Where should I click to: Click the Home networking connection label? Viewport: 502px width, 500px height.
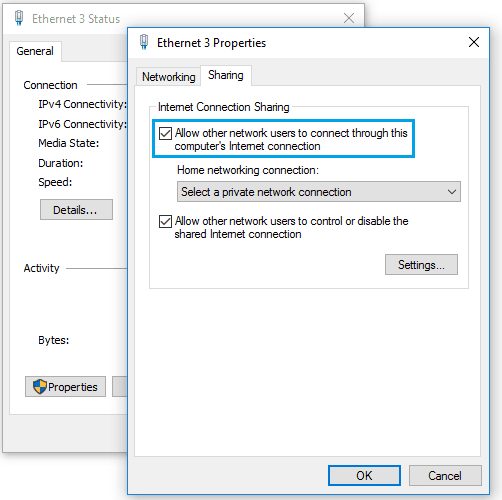click(248, 170)
